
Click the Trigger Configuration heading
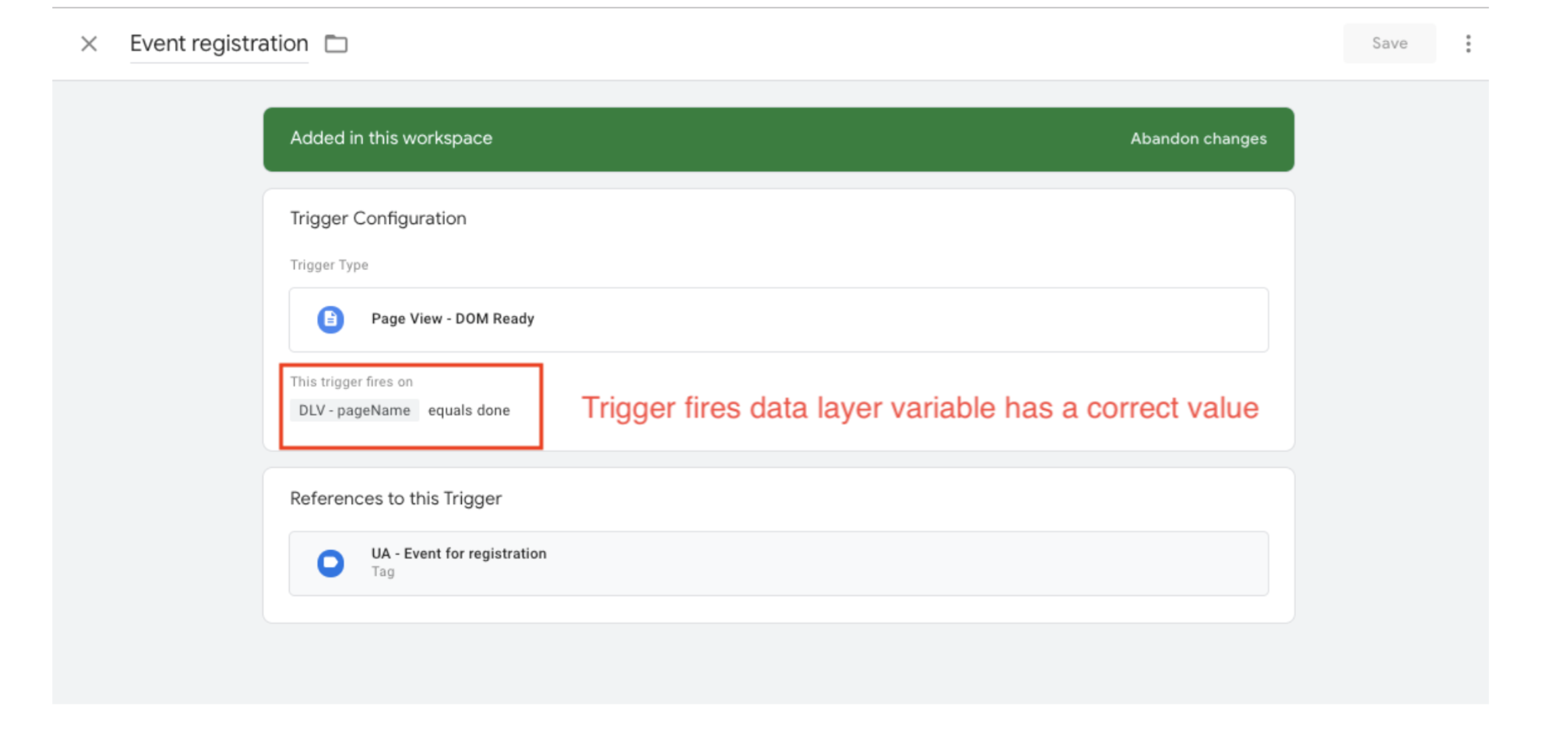pos(378,219)
